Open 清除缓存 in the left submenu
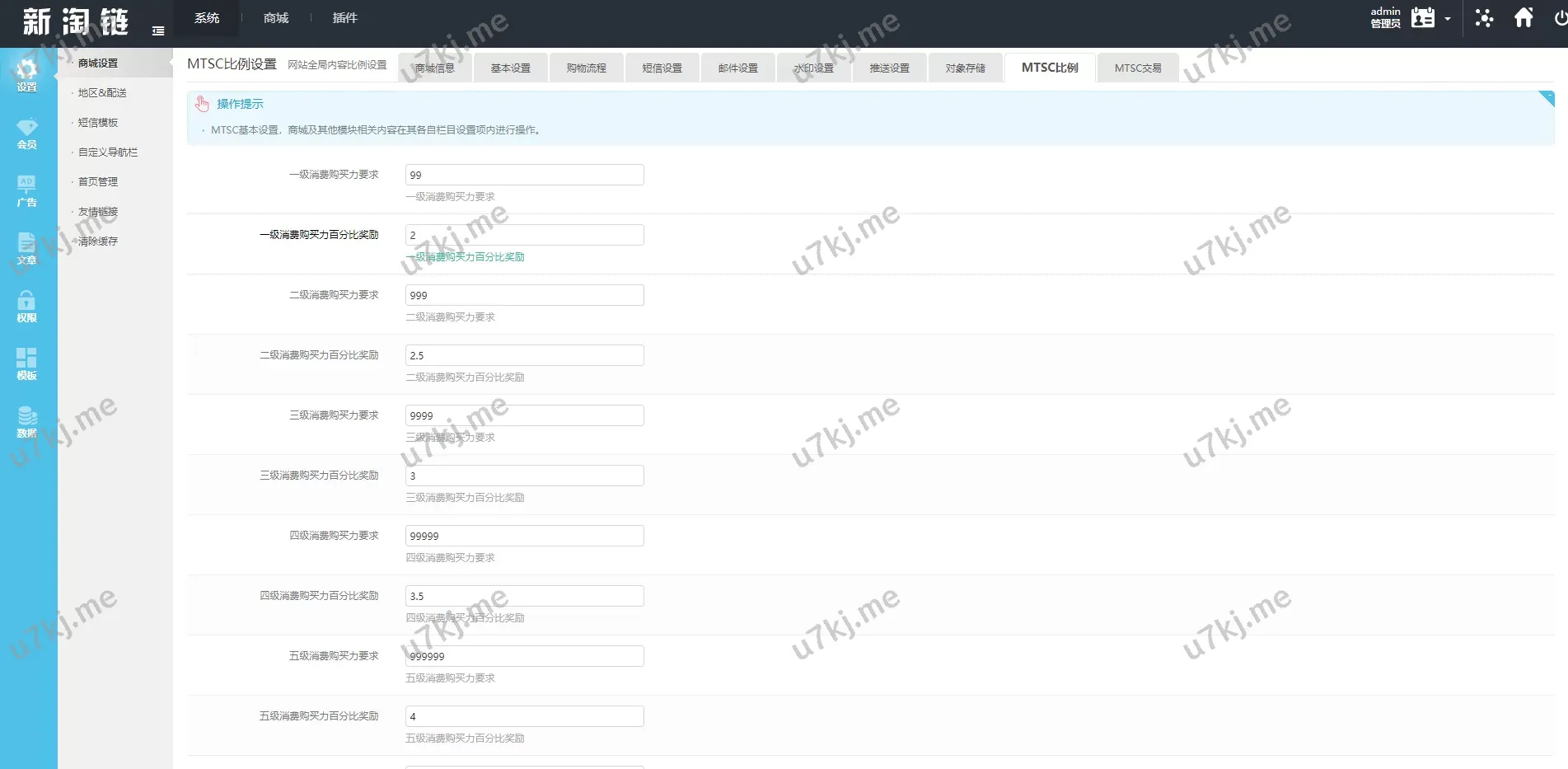Image resolution: width=1568 pixels, height=769 pixels. tap(98, 241)
